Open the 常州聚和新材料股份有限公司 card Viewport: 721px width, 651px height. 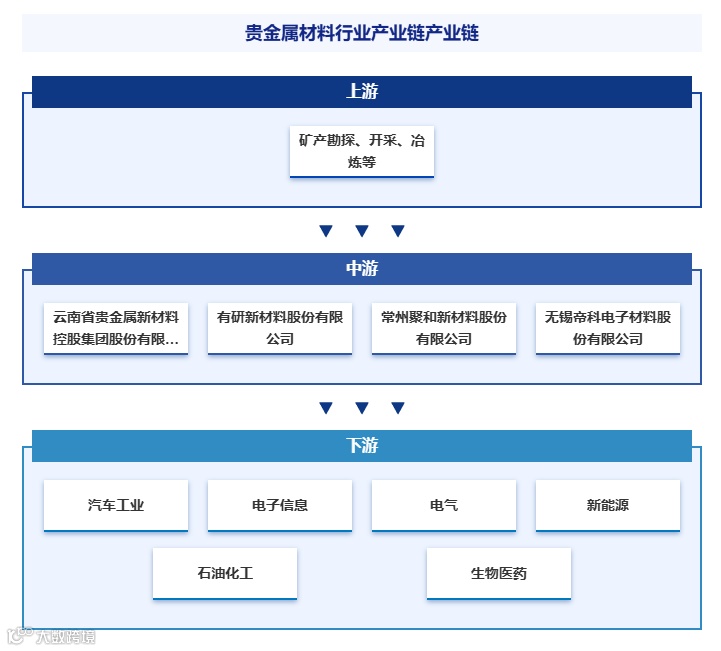[444, 328]
